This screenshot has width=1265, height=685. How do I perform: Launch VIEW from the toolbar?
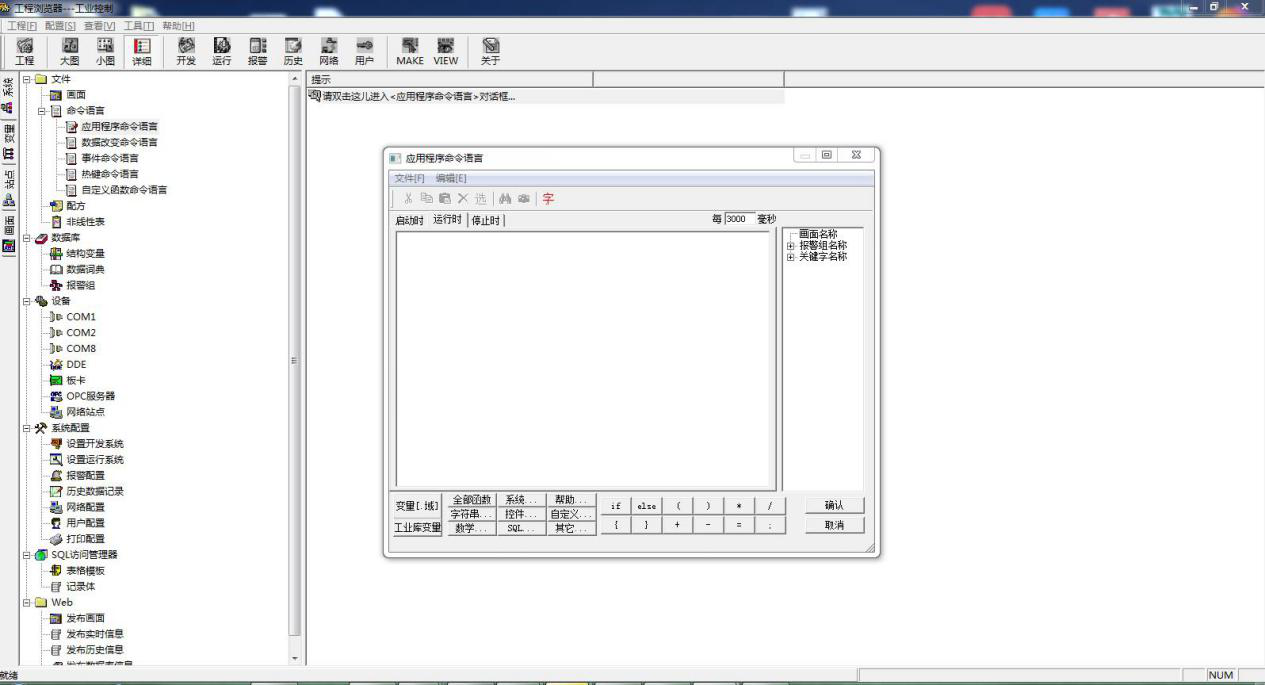point(445,51)
